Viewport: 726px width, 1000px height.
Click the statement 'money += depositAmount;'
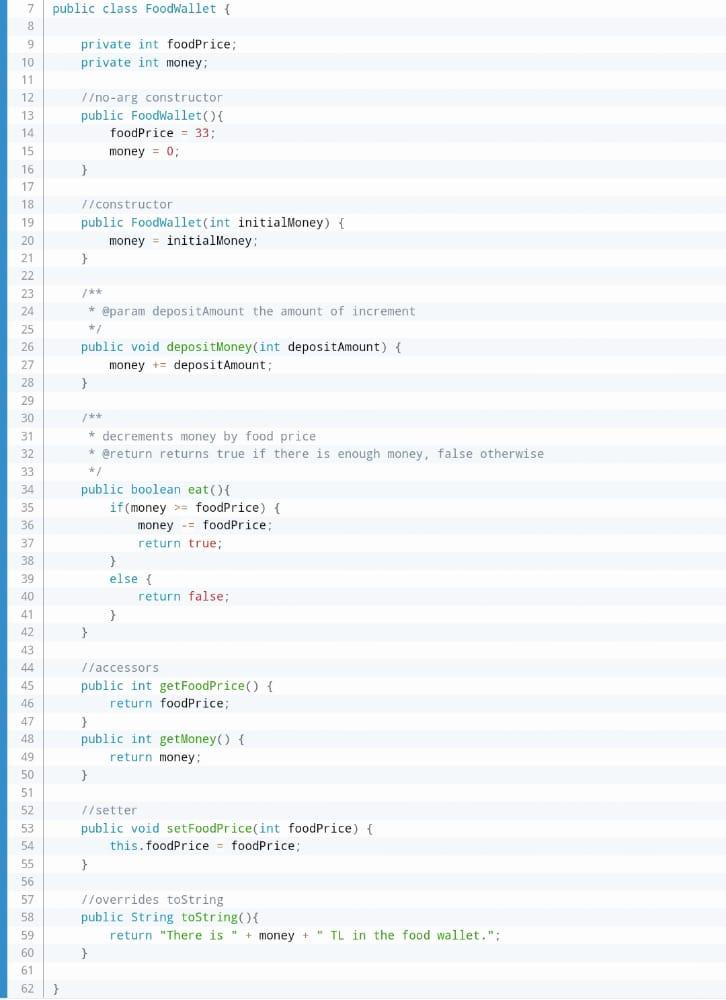pyautogui.click(x=190, y=365)
